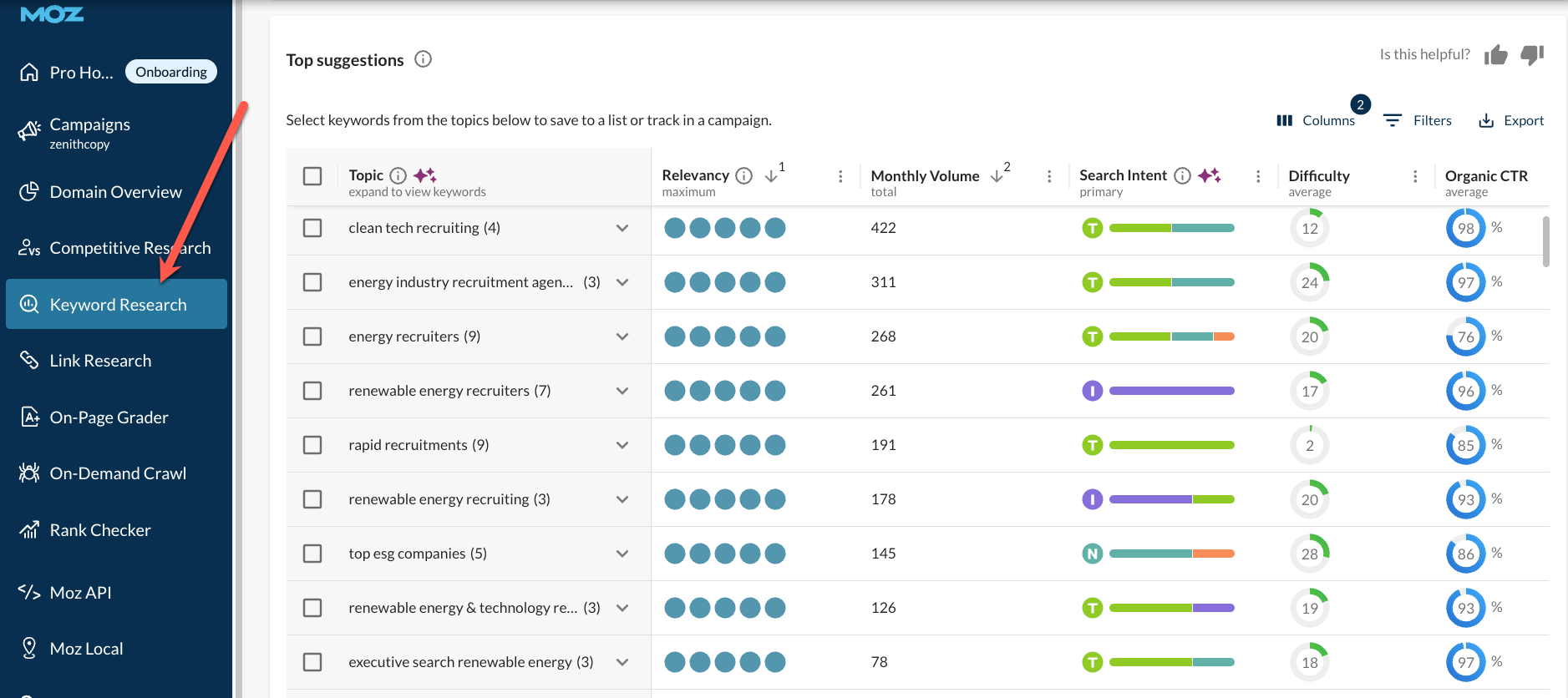This screenshot has width=1568, height=698.
Task: Sort by Relevancy using the arrow icon
Action: [771, 175]
